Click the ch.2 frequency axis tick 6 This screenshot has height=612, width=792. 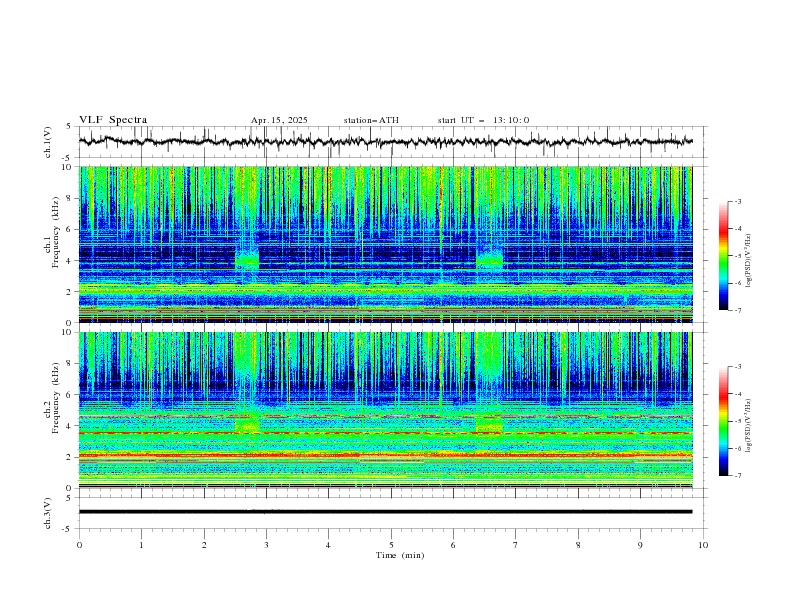point(70,394)
